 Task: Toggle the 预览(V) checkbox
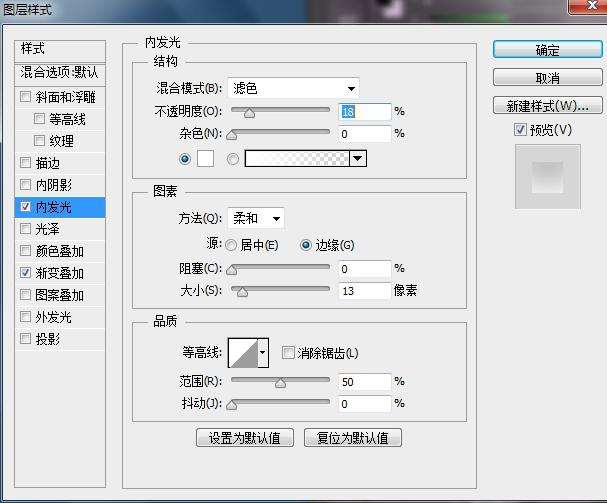[x=520, y=130]
